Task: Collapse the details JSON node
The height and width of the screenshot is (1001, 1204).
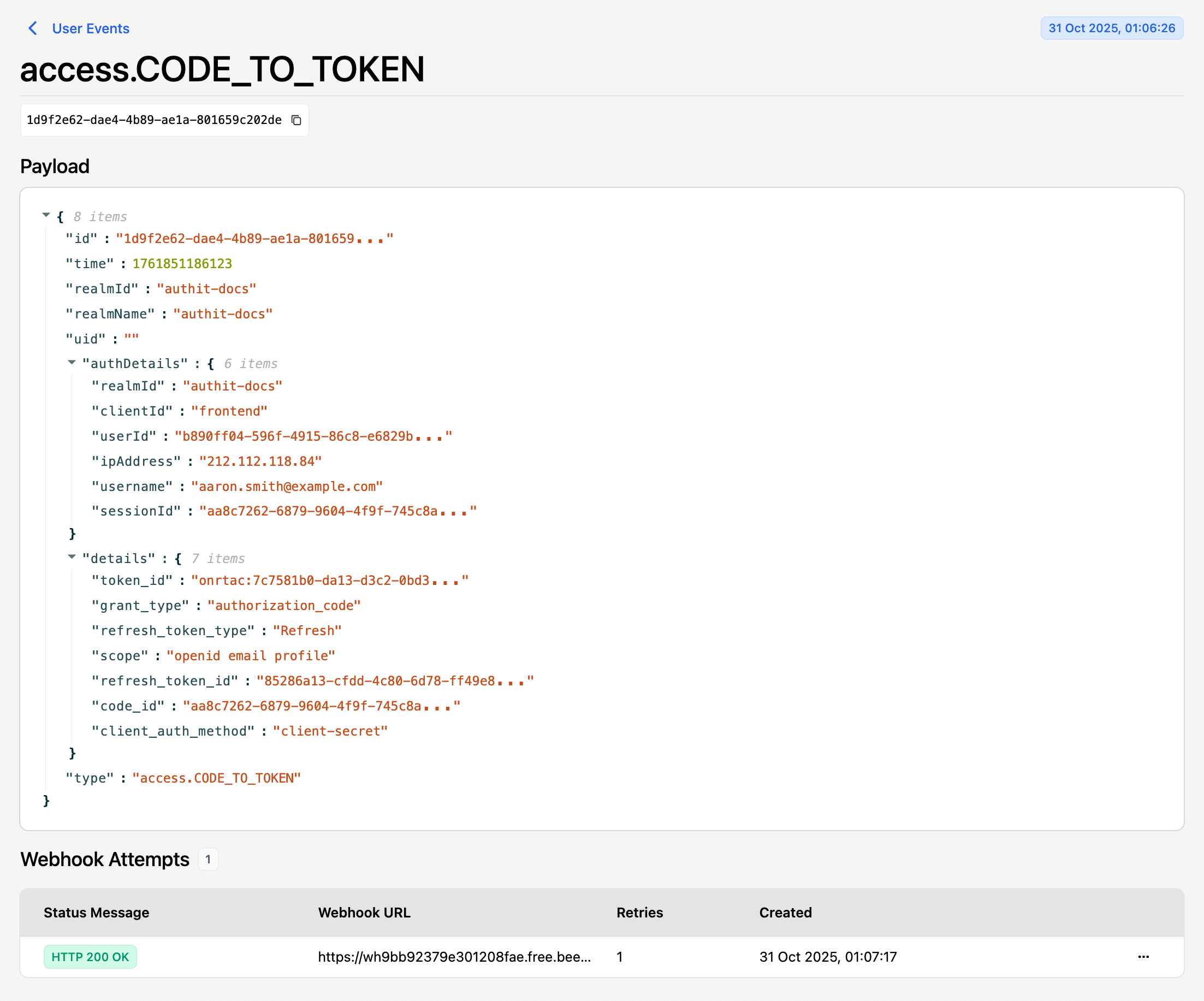Action: point(72,556)
